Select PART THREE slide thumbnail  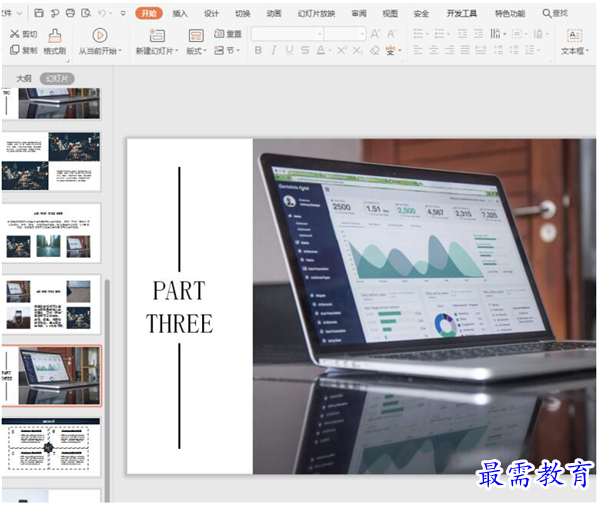pyautogui.click(x=51, y=375)
